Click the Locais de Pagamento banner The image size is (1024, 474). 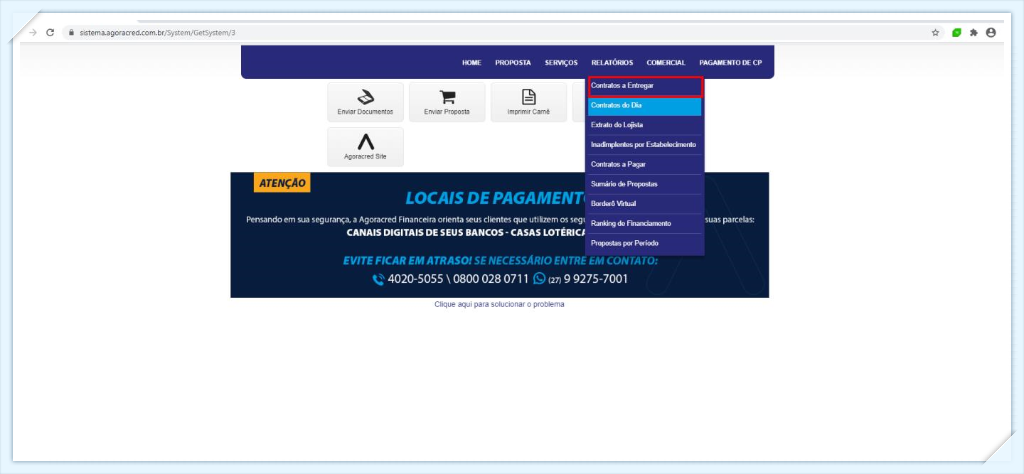(500, 235)
